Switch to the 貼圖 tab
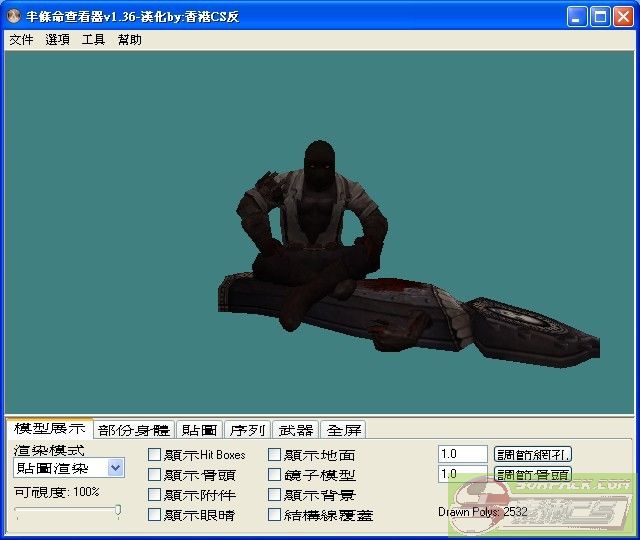 coord(199,430)
